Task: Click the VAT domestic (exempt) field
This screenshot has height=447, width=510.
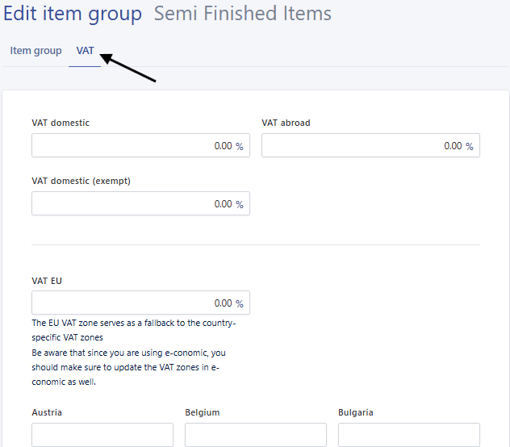Action: tap(140, 203)
